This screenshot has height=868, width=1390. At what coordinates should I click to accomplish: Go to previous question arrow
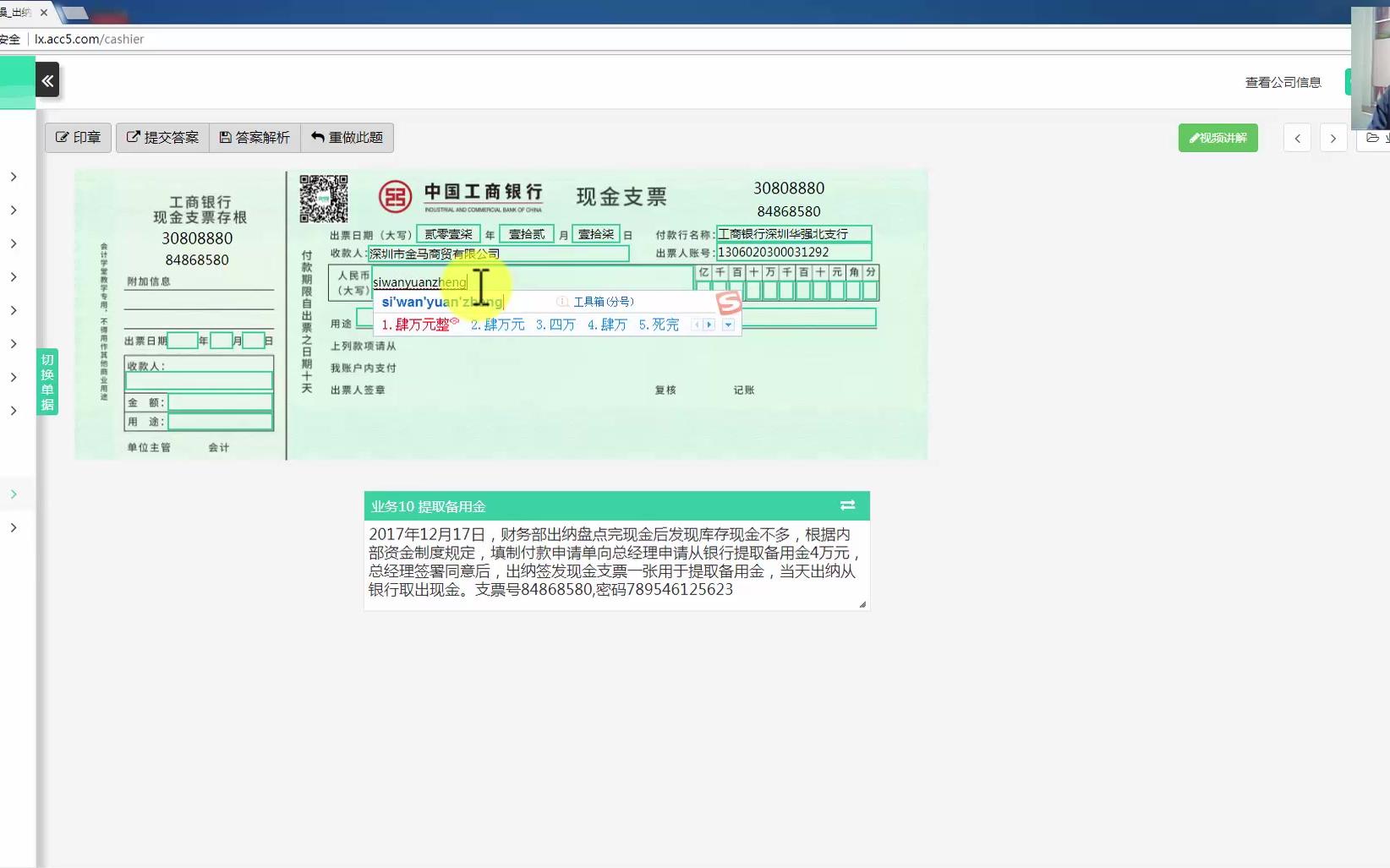(x=1297, y=138)
